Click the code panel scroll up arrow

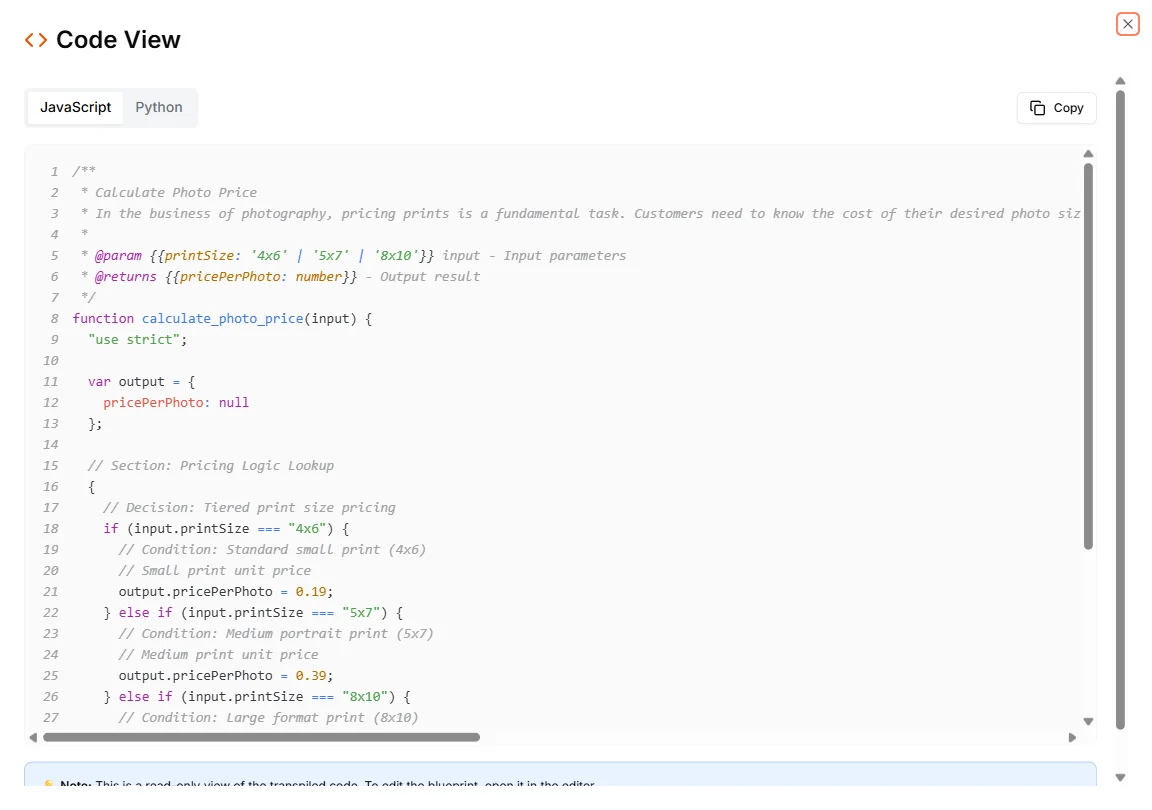[x=1088, y=154]
